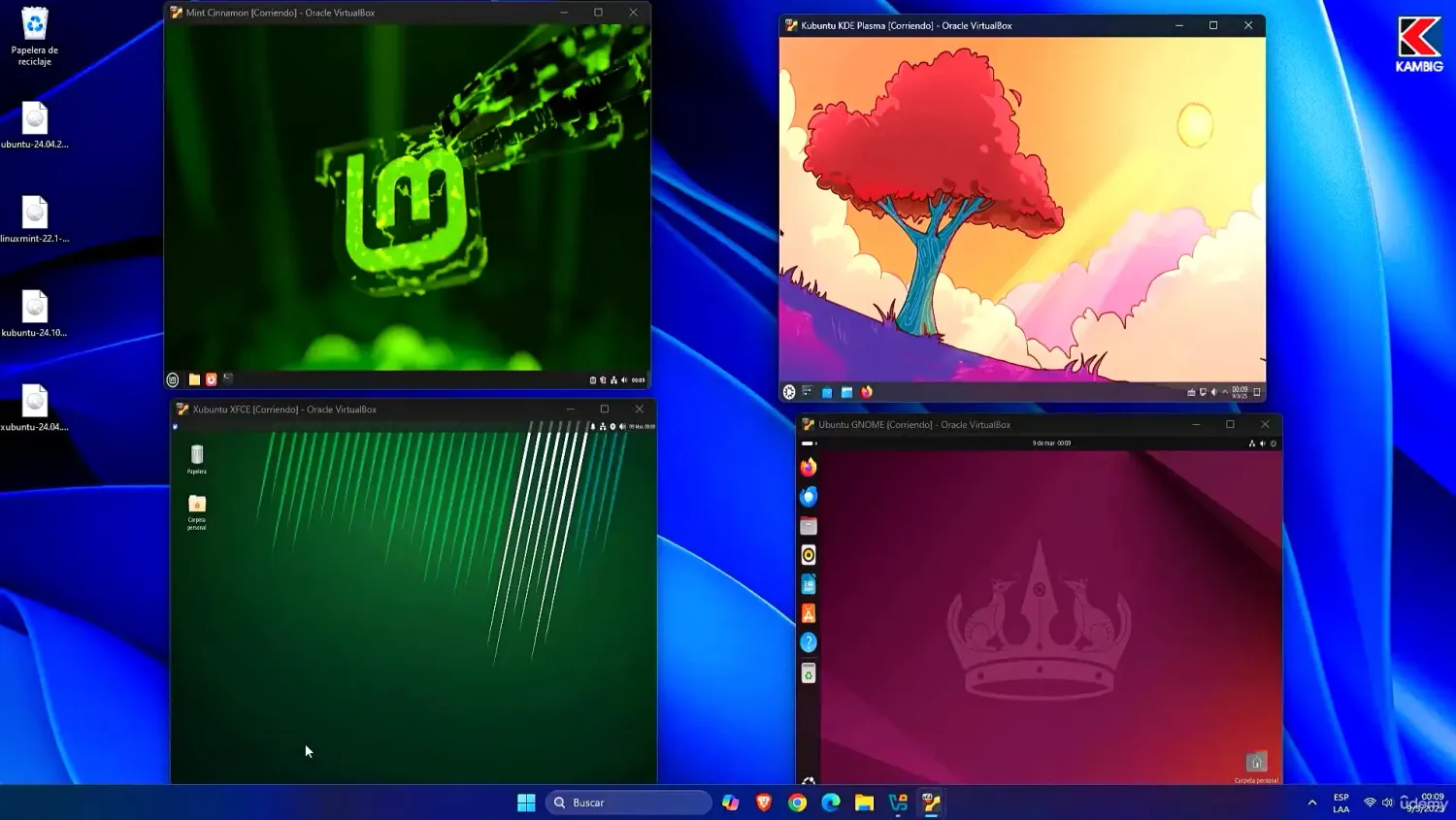Image resolution: width=1456 pixels, height=820 pixels.
Task: Open the Help icon in Ubuntu dock
Action: (x=809, y=642)
